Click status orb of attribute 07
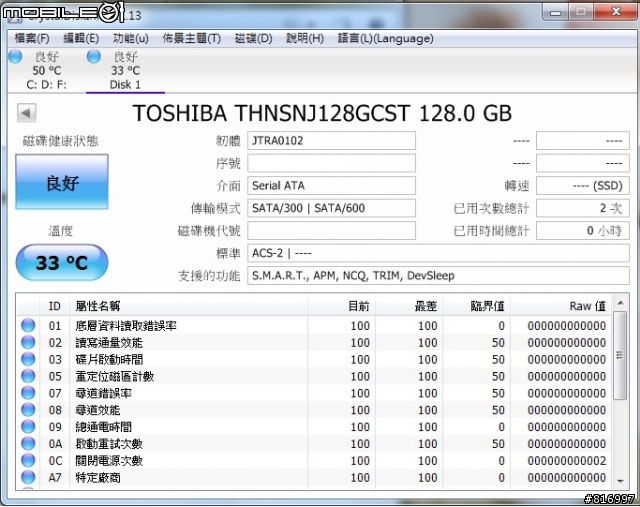The width and height of the screenshot is (640, 507). (x=28, y=393)
